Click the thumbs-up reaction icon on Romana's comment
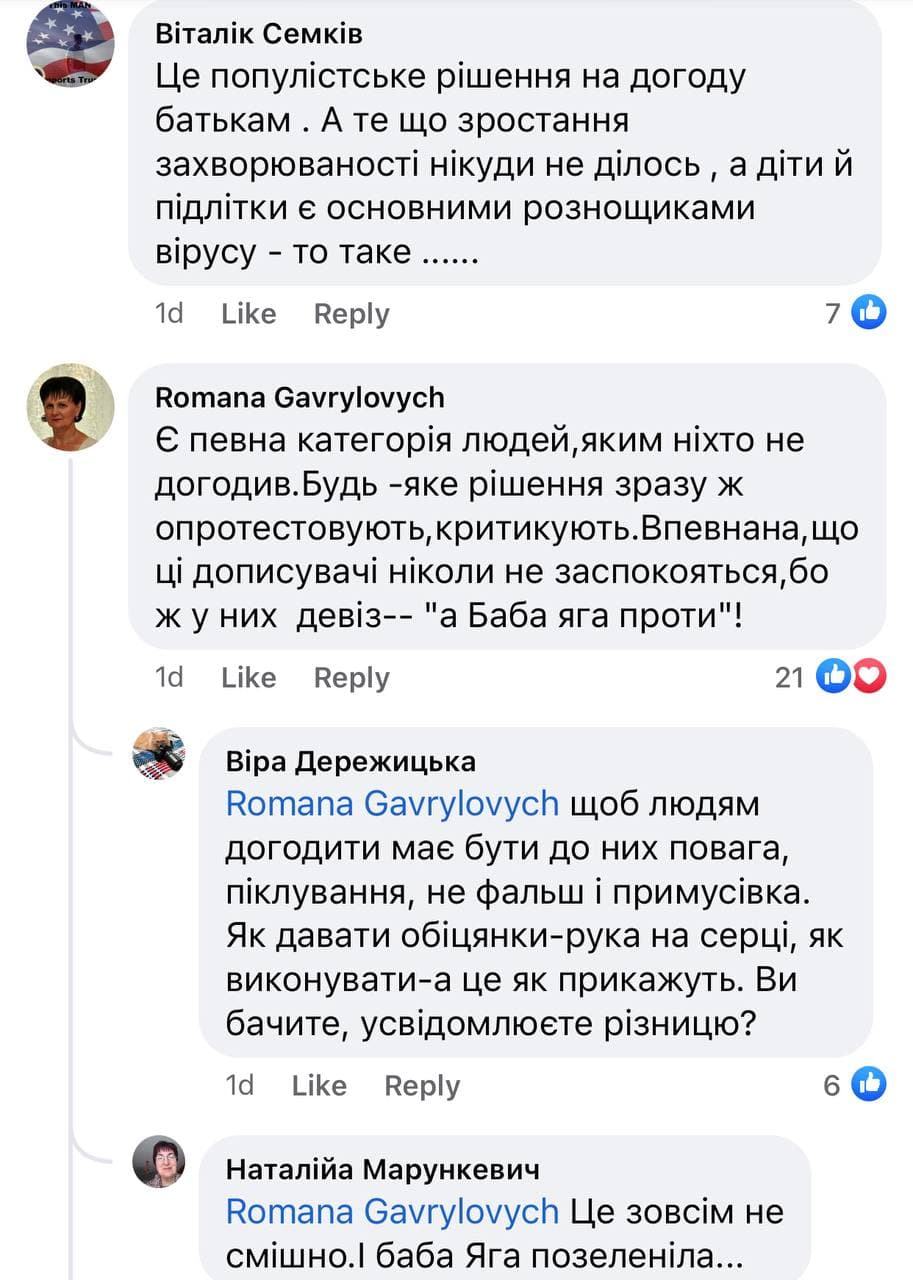The height and width of the screenshot is (1280, 913). point(833,677)
